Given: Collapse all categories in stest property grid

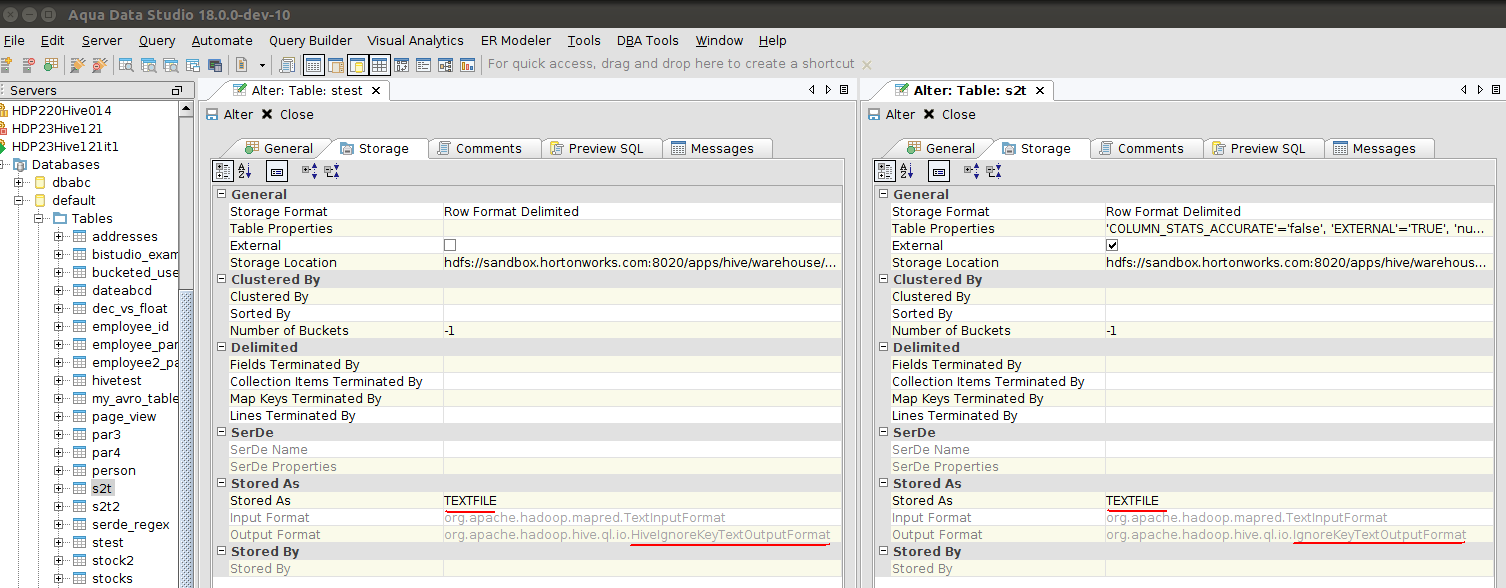Looking at the screenshot, I should click(x=332, y=171).
